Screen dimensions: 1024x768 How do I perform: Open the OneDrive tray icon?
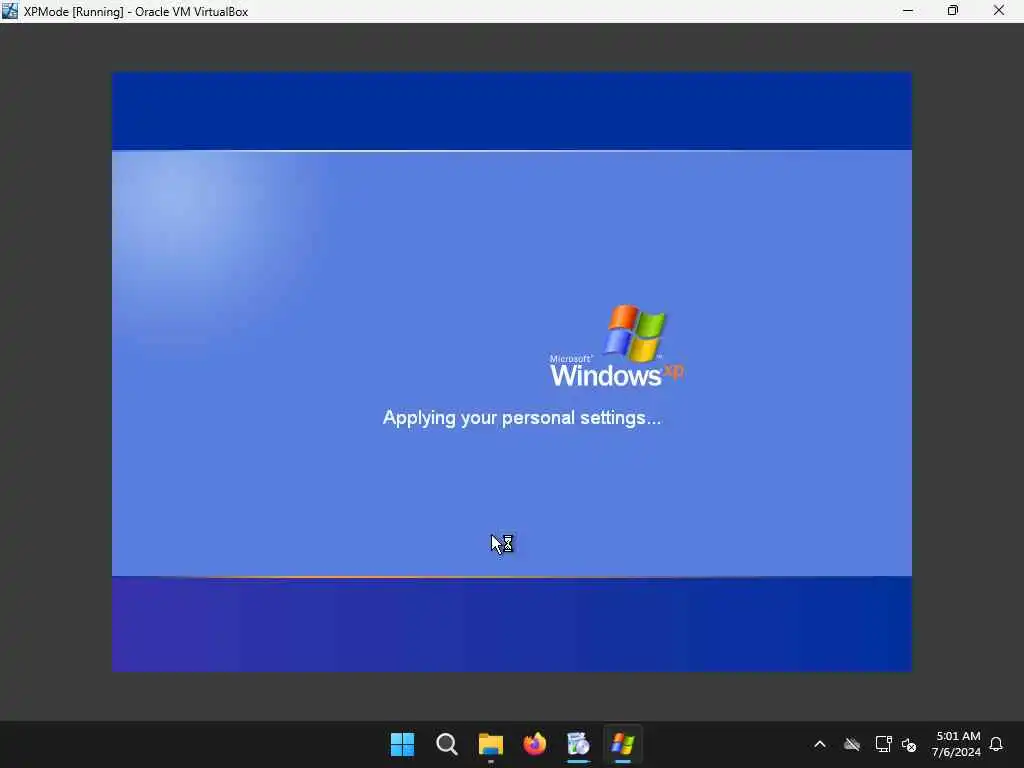pos(852,744)
